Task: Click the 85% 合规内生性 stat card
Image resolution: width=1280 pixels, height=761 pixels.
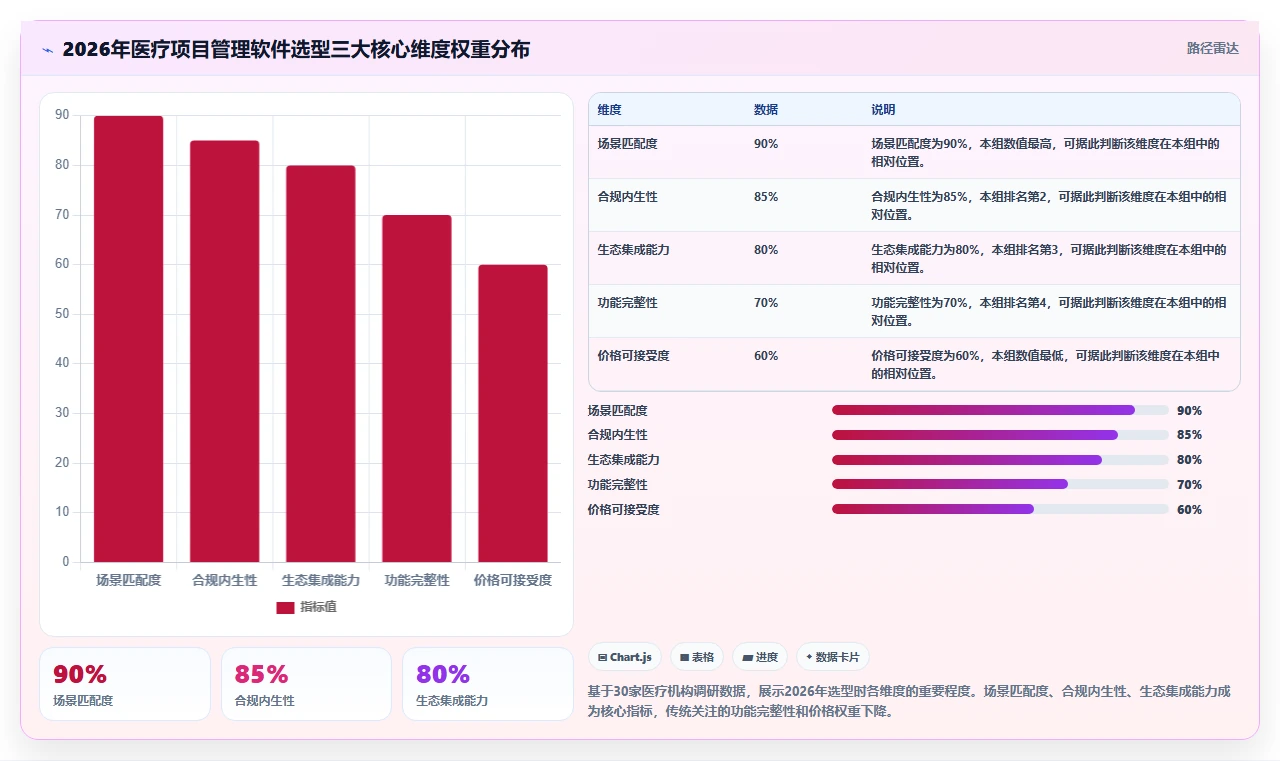Action: pyautogui.click(x=306, y=684)
